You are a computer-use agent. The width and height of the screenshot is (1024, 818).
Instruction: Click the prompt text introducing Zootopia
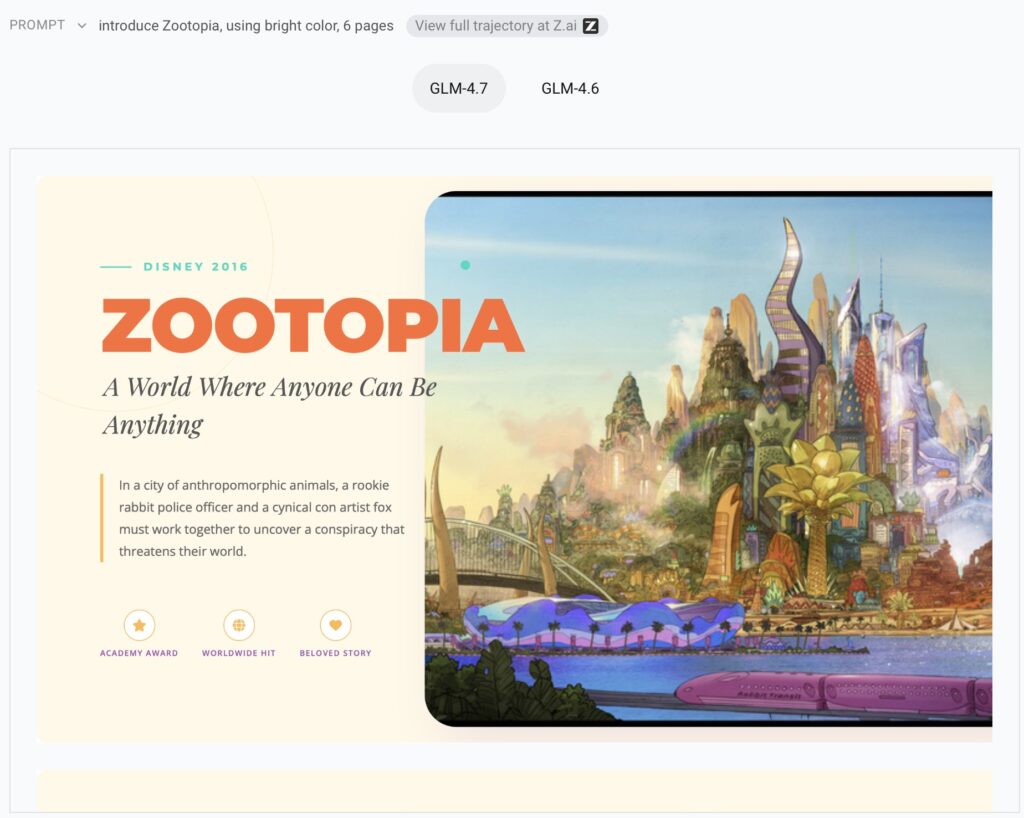(x=246, y=26)
